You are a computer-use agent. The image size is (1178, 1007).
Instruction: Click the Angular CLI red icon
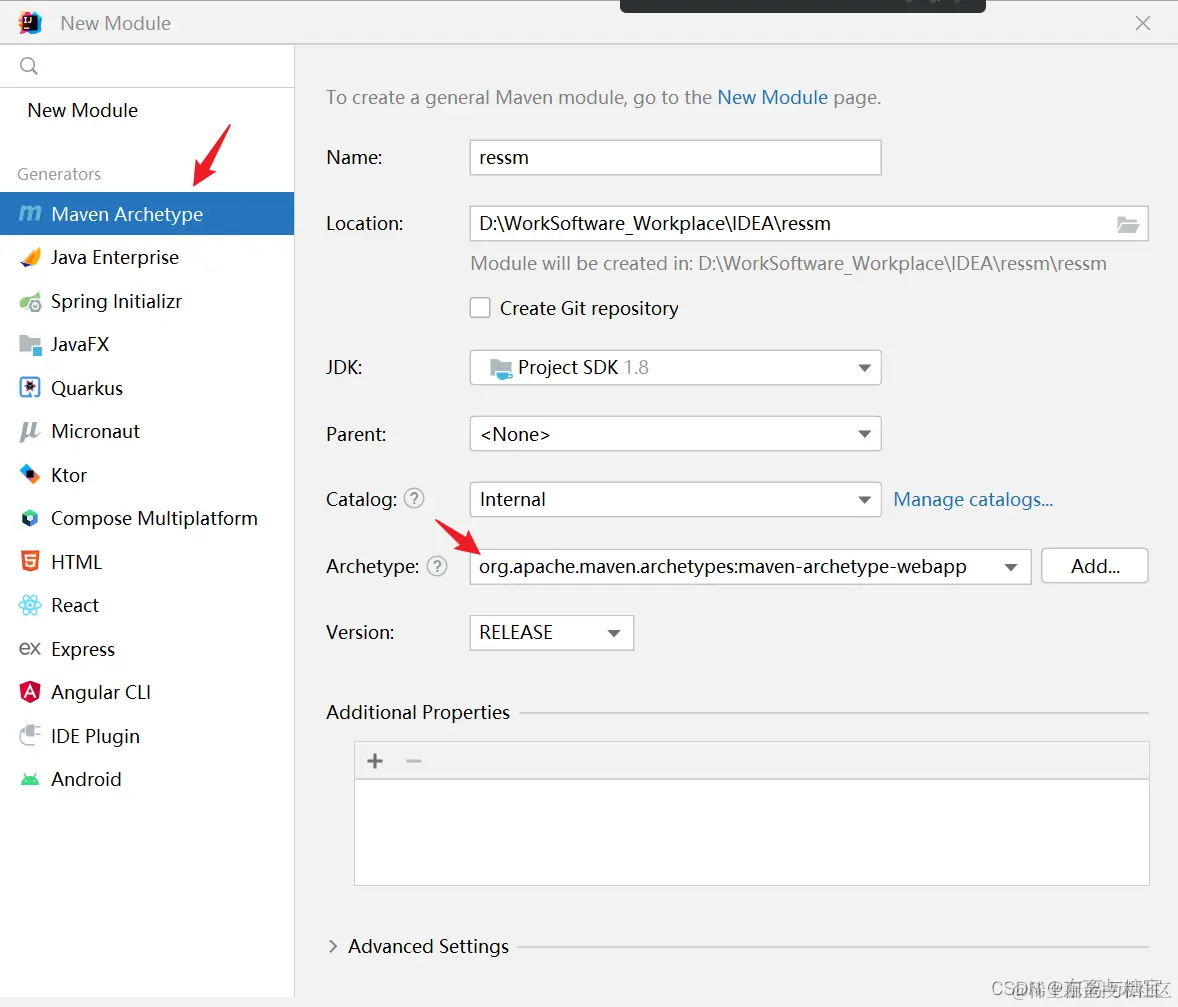coord(29,691)
